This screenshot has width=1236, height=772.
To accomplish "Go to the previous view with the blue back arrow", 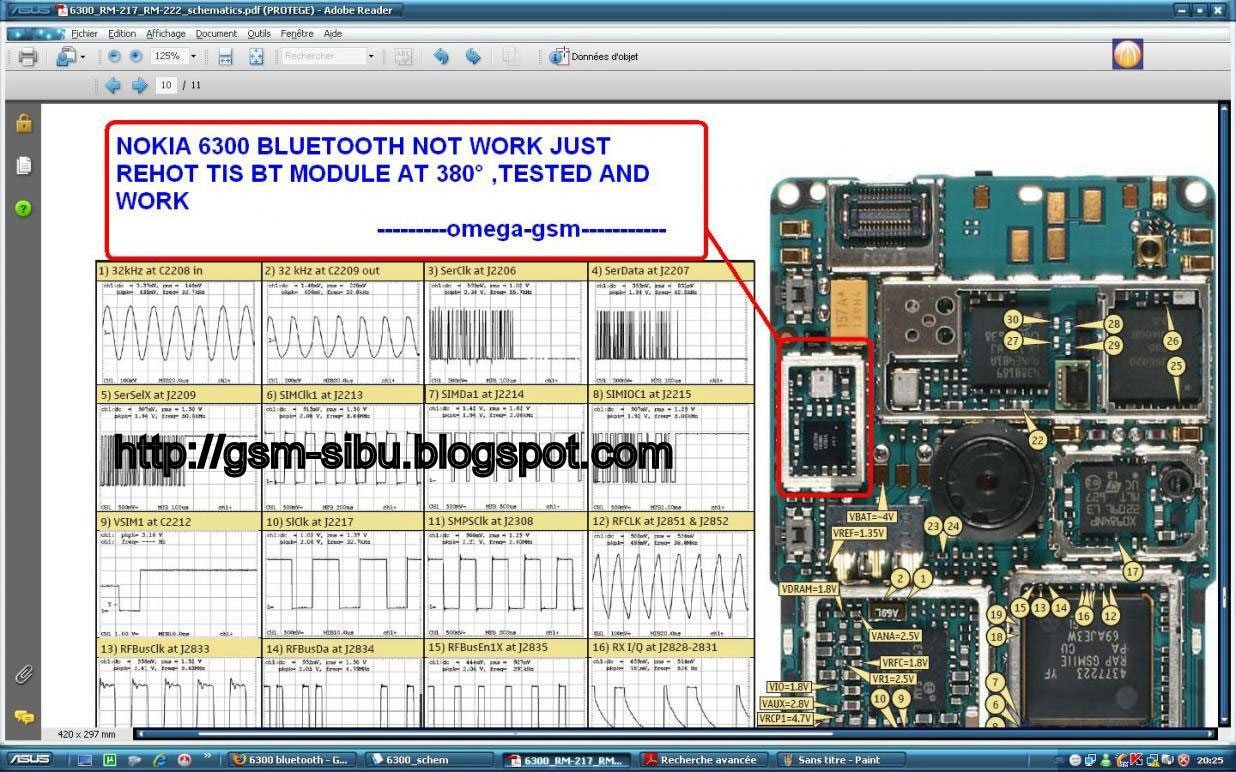I will pyautogui.click(x=440, y=57).
